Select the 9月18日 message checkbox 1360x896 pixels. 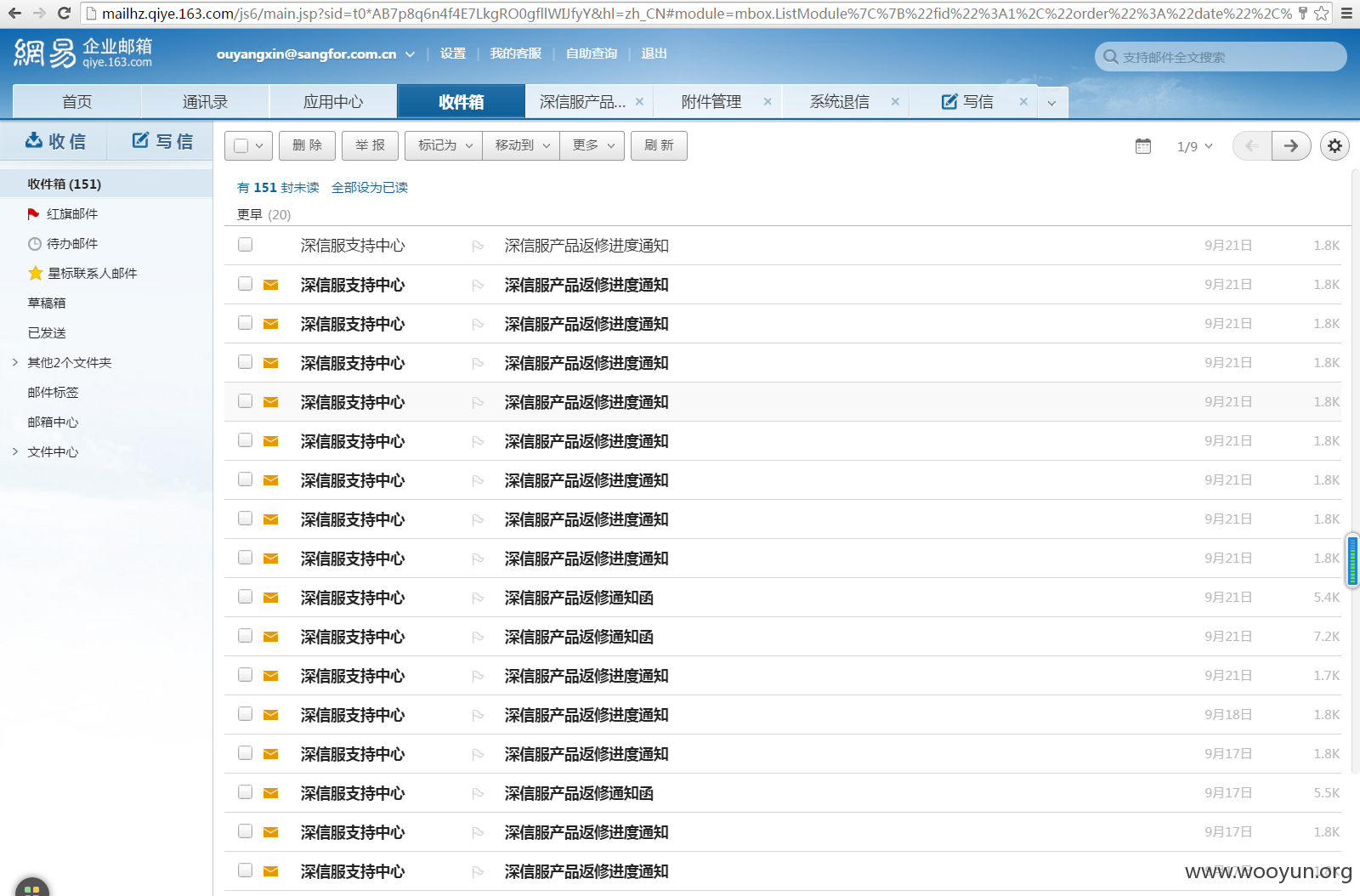tap(246, 714)
